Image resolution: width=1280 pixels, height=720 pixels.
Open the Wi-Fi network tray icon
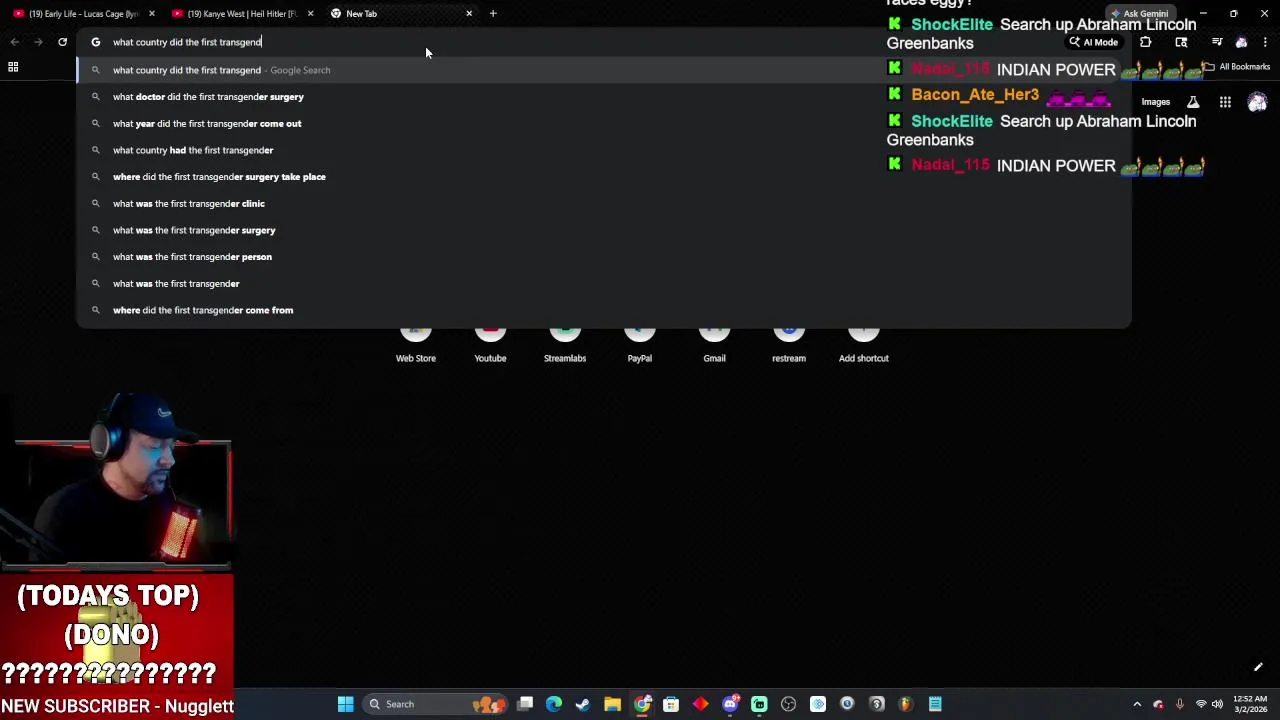click(1201, 704)
